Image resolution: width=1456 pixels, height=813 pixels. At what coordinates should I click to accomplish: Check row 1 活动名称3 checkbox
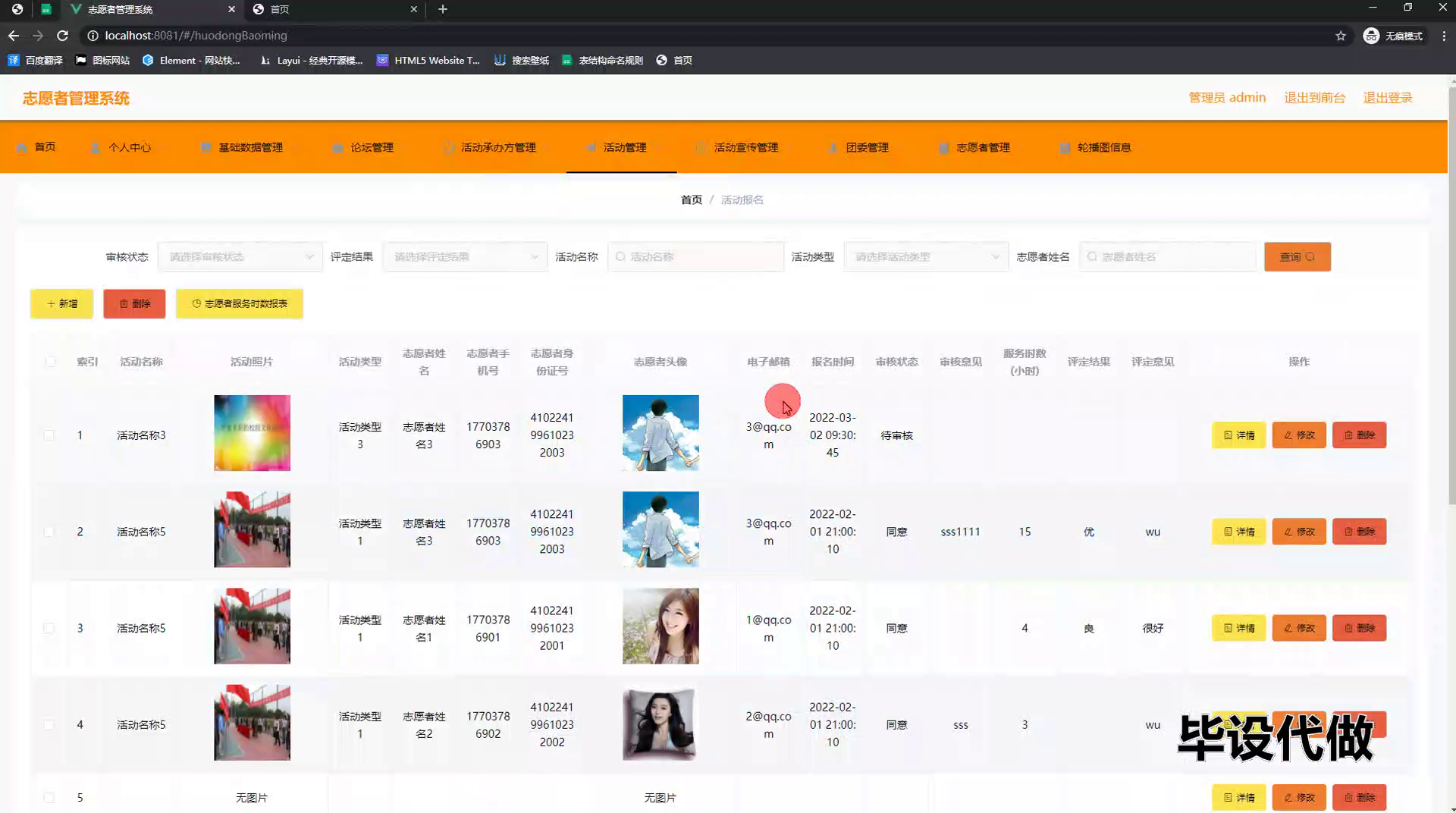coord(49,435)
